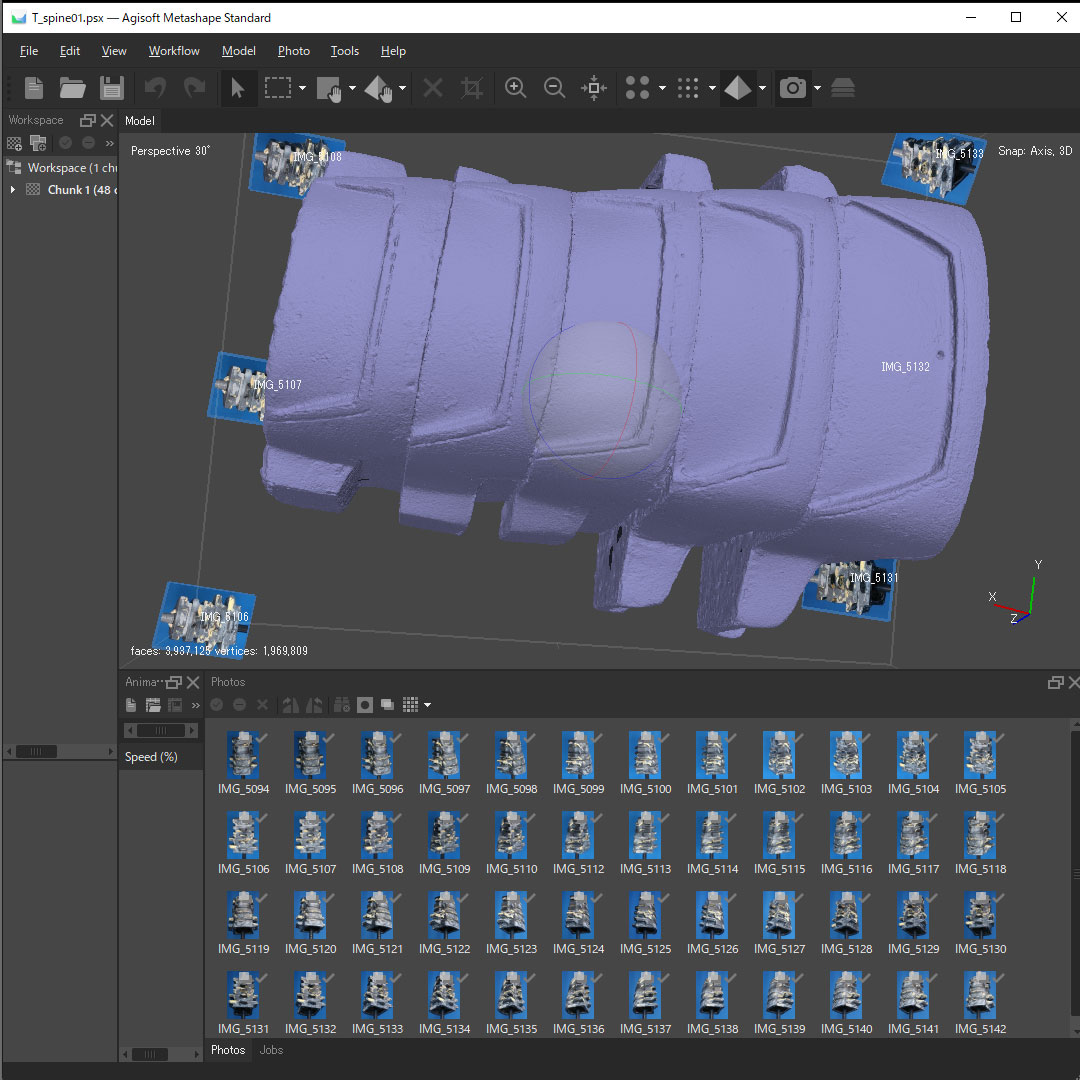Open the dense cloud view dropdown arrow
The width and height of the screenshot is (1080, 1080).
click(x=712, y=88)
